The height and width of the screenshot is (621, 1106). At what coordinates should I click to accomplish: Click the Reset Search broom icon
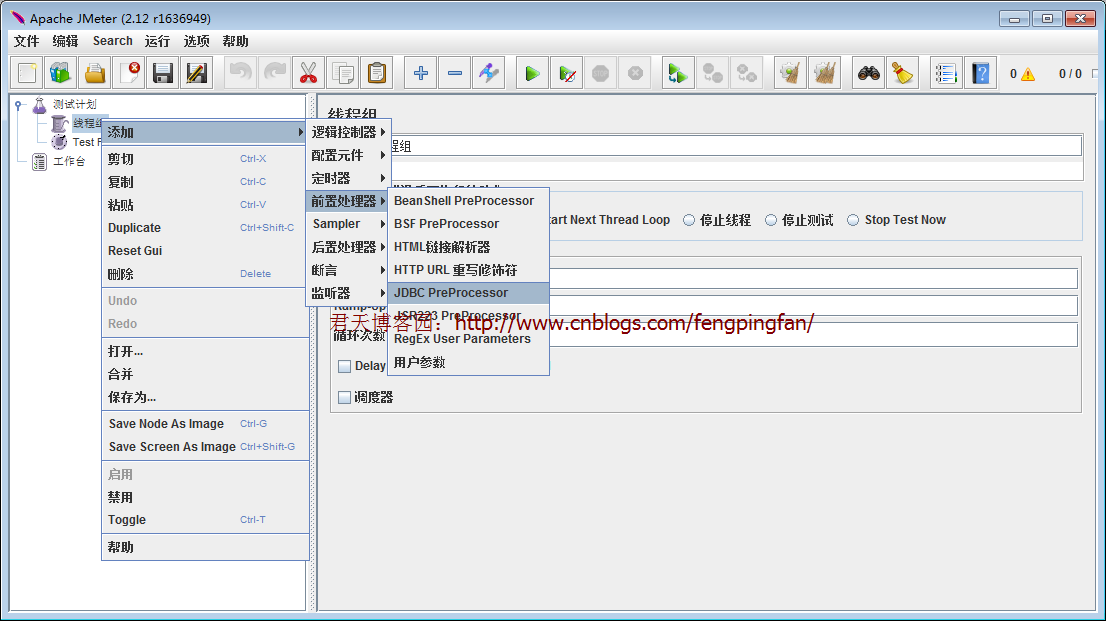(902, 73)
